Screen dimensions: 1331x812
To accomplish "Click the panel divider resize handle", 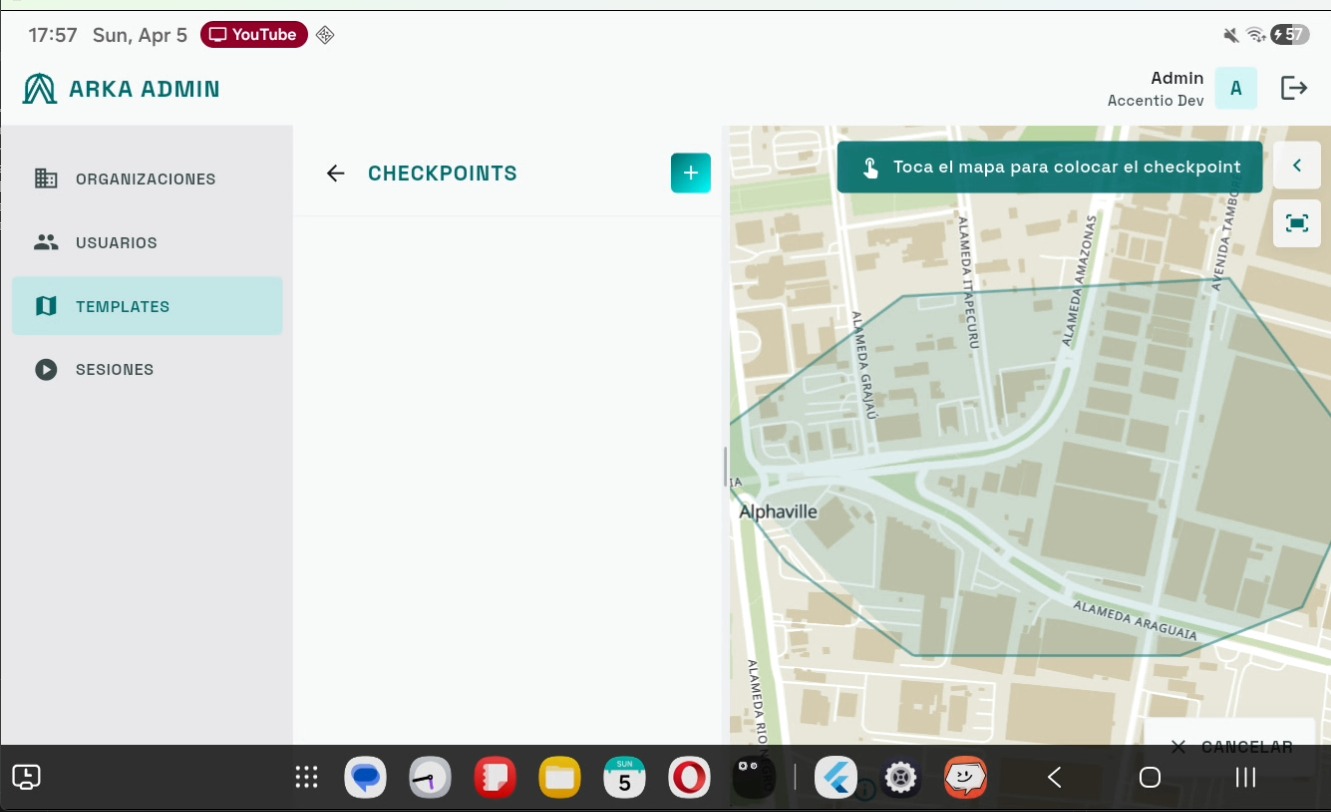I will 725,466.
